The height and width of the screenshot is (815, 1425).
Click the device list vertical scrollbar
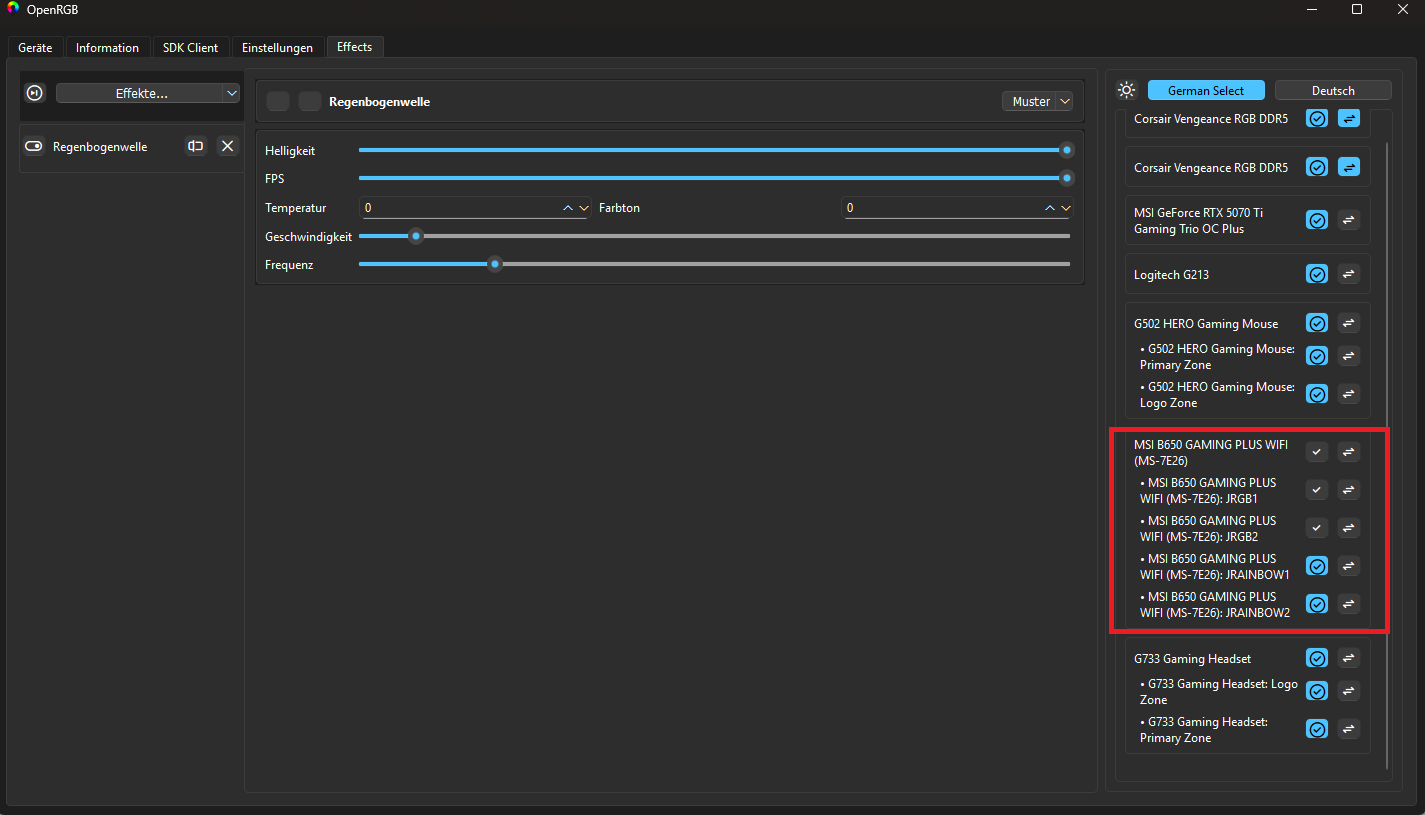(1386, 456)
